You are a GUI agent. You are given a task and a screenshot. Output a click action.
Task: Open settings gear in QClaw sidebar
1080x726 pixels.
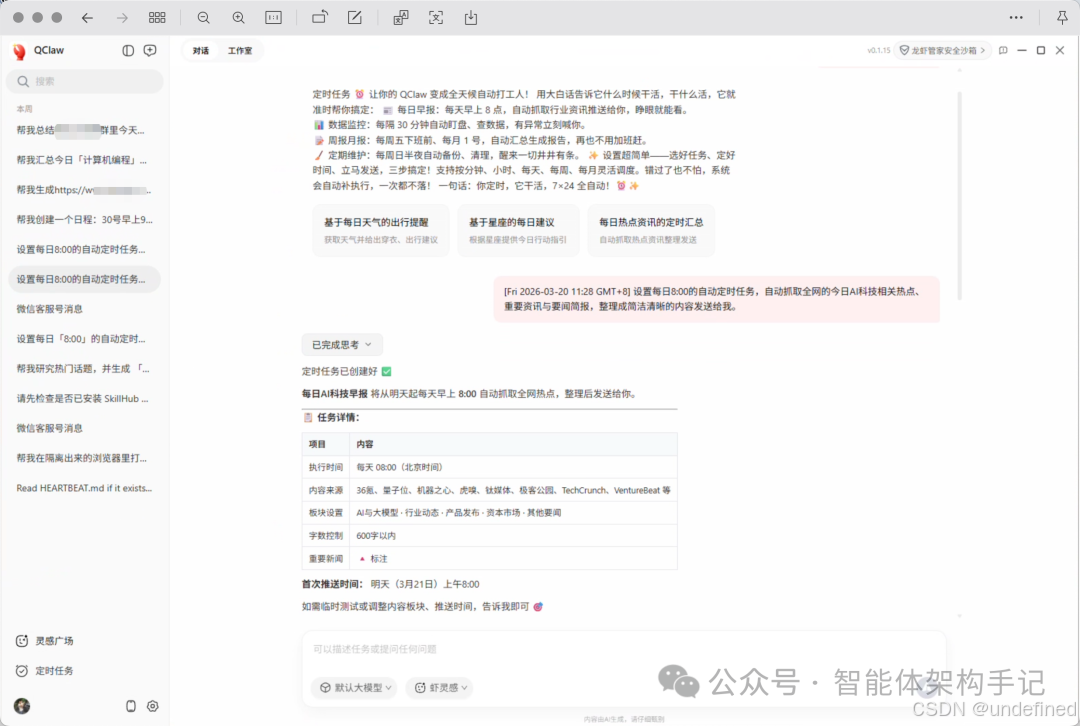[x=153, y=706]
